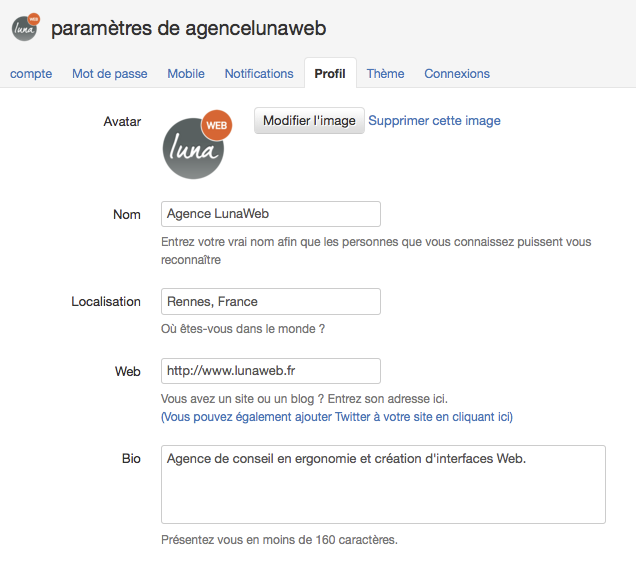Click the Localisation field with Rennes, France
The width and height of the screenshot is (636, 567).
(x=271, y=301)
